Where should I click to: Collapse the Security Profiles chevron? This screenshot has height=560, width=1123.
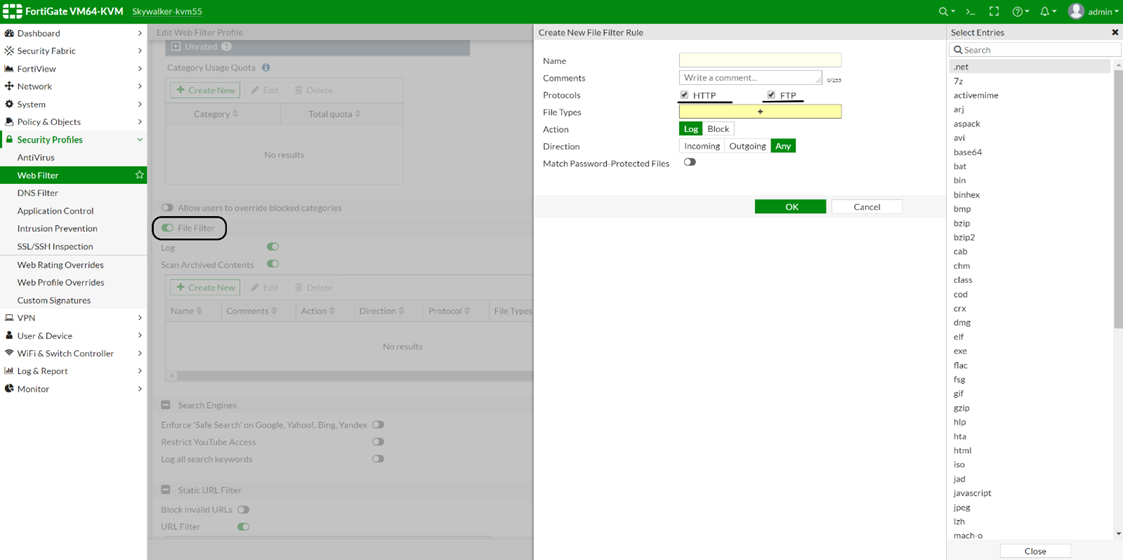click(x=140, y=140)
